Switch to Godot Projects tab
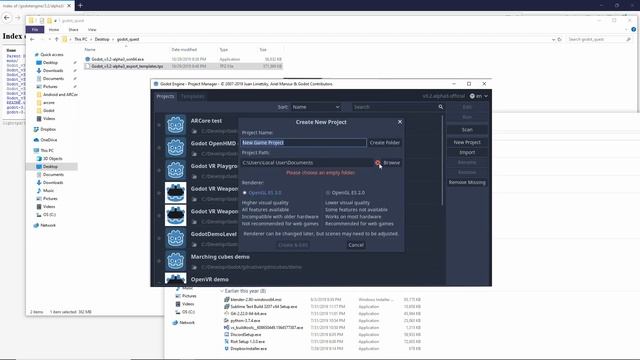 coord(165,96)
